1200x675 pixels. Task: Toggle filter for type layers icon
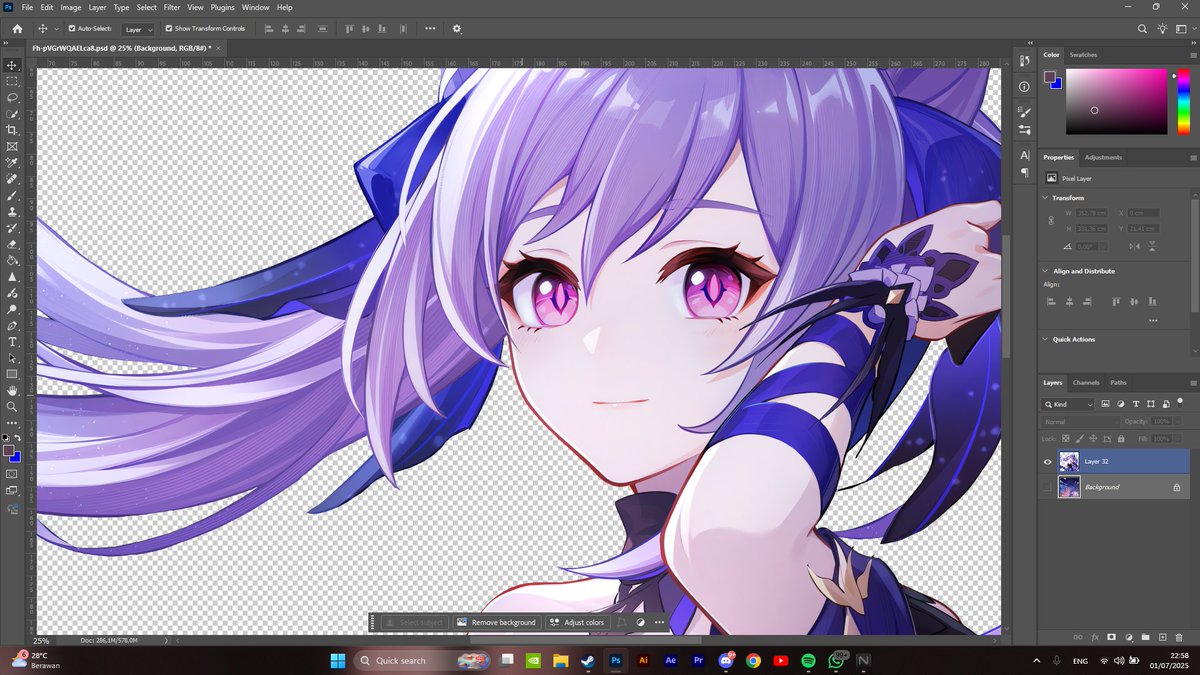coord(1136,404)
